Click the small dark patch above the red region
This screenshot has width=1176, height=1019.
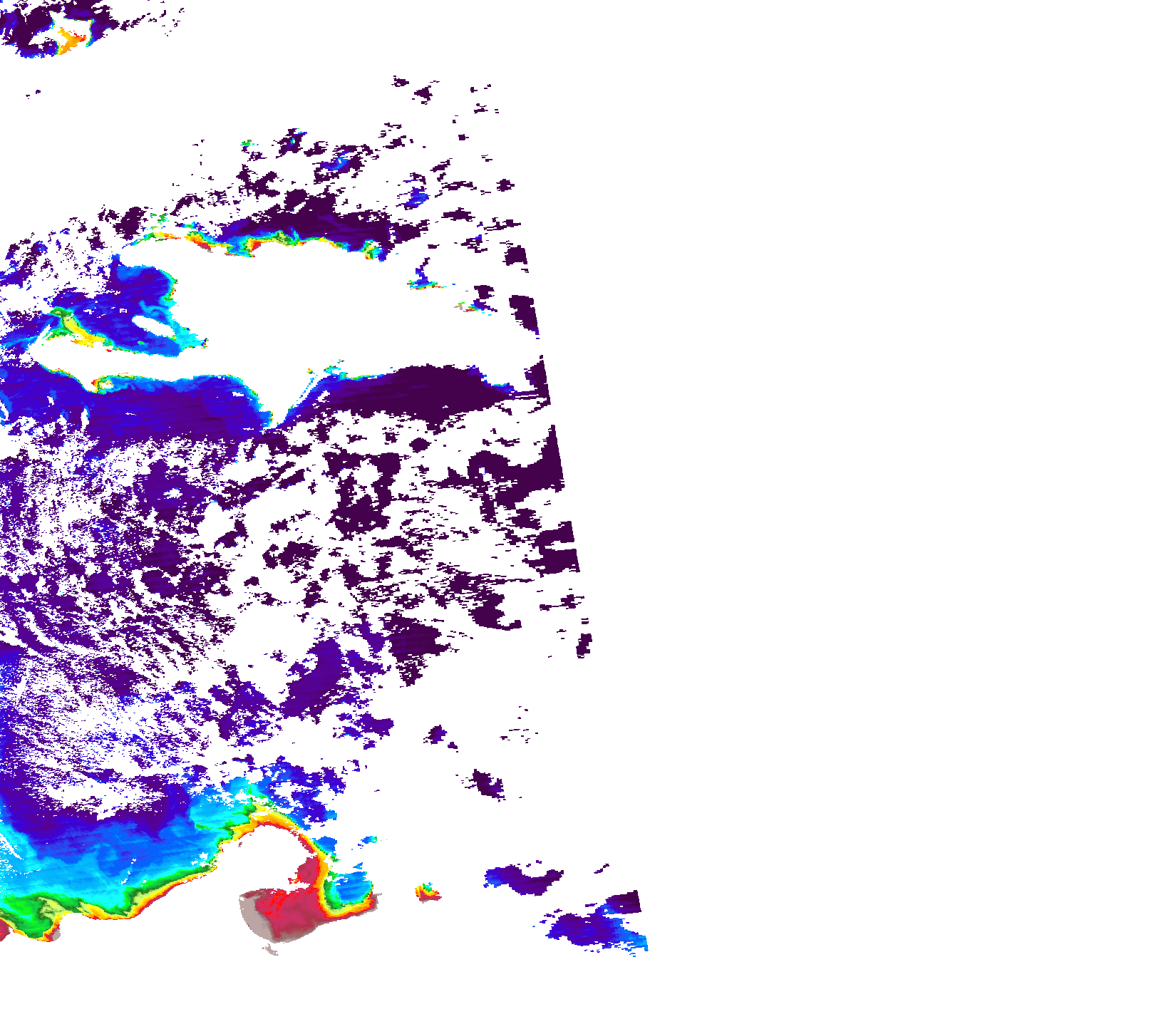pyautogui.click(x=488, y=782)
